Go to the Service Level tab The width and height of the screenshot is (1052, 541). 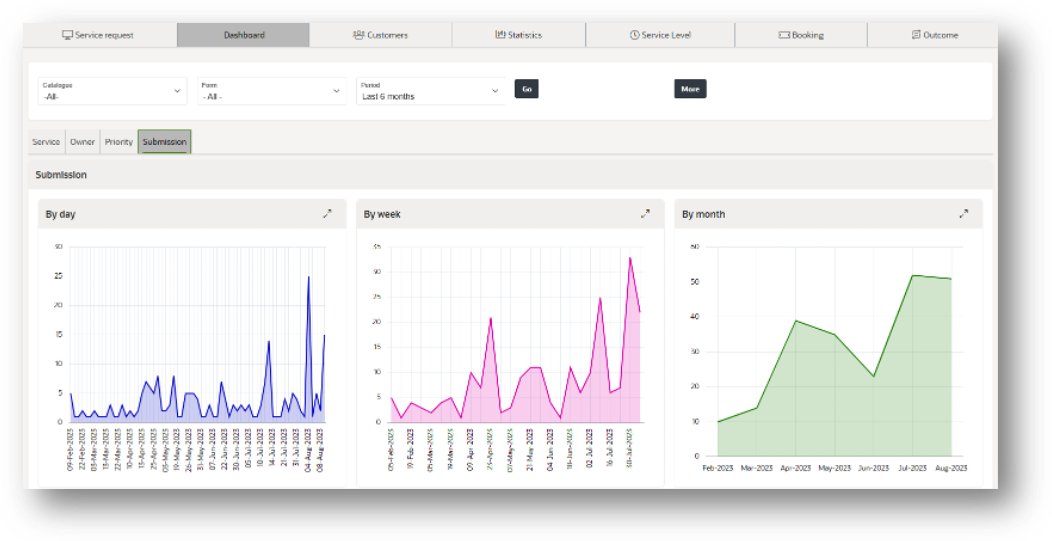click(660, 35)
